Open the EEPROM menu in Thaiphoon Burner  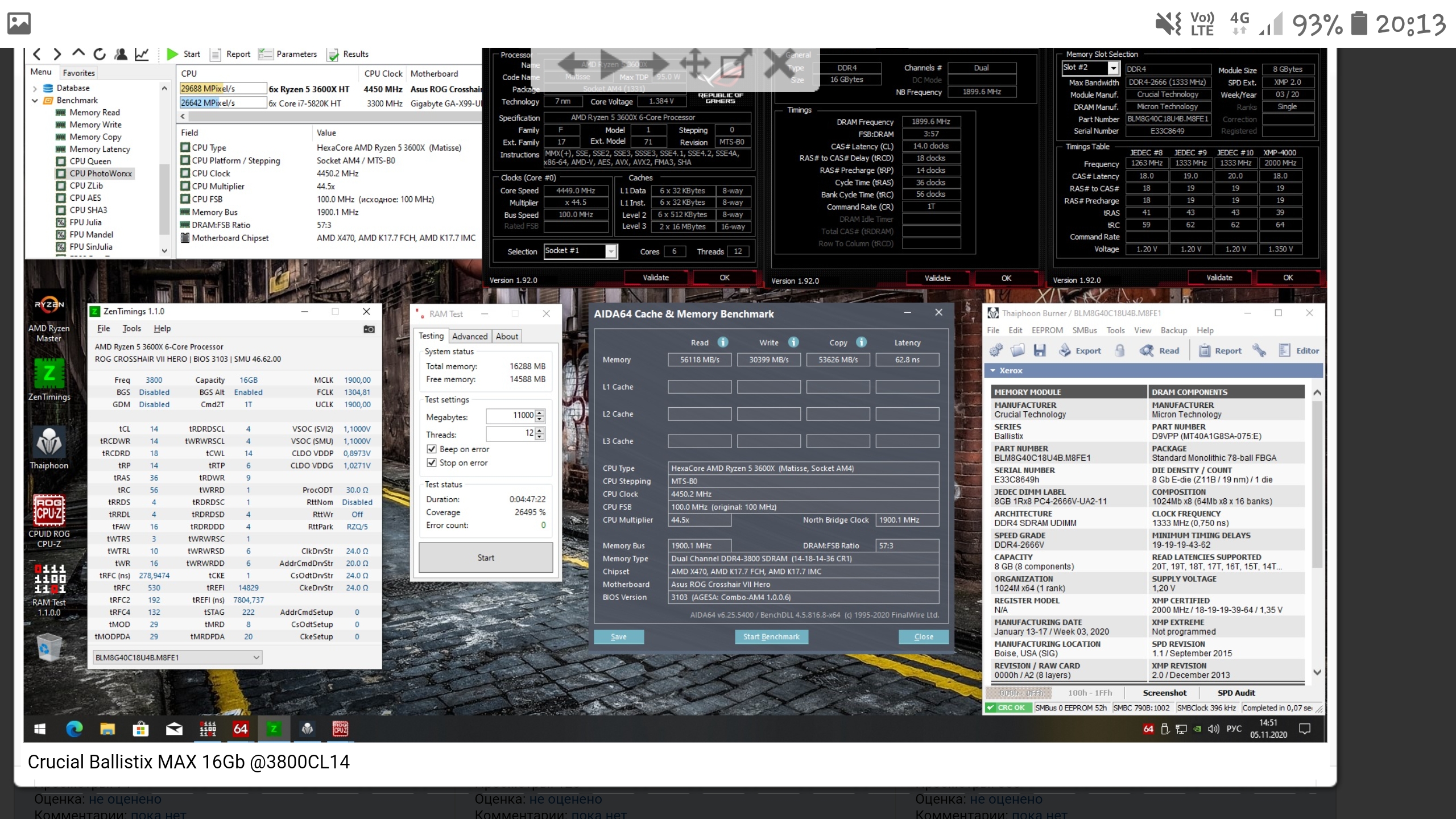point(1046,330)
